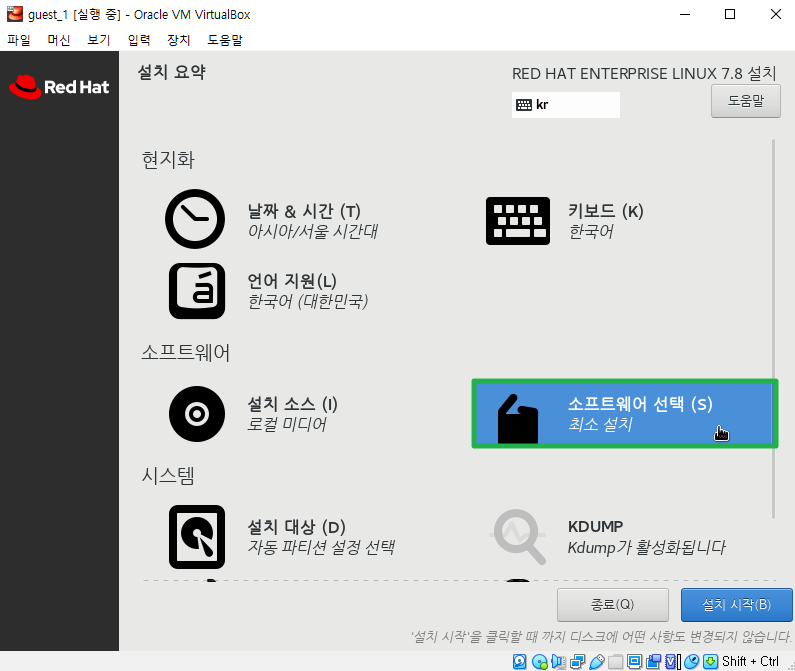Screen dimensions: 795x671
Task: Click the 설치 요약 heading
Action: [171, 72]
